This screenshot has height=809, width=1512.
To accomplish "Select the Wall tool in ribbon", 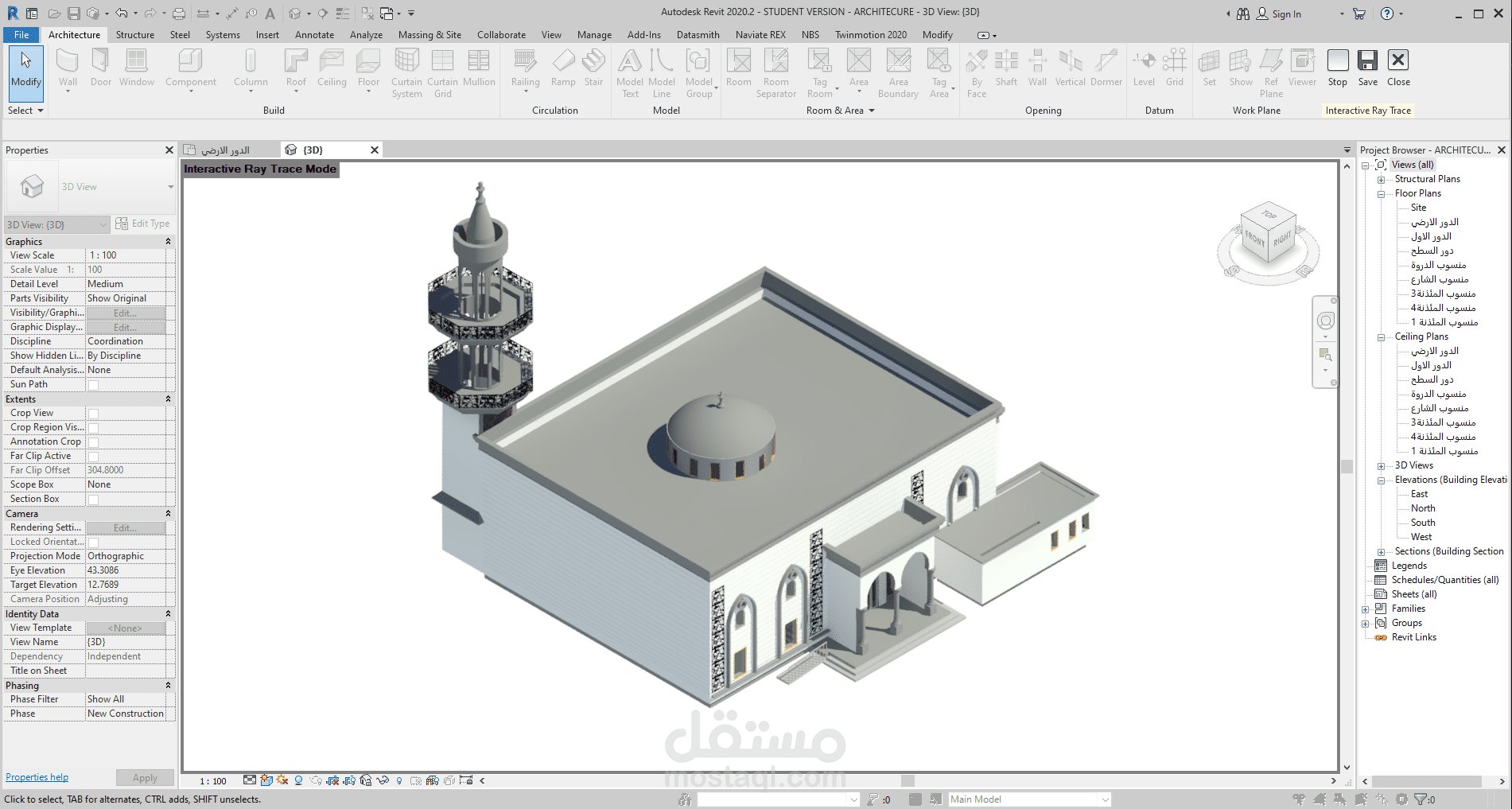I will [68, 68].
